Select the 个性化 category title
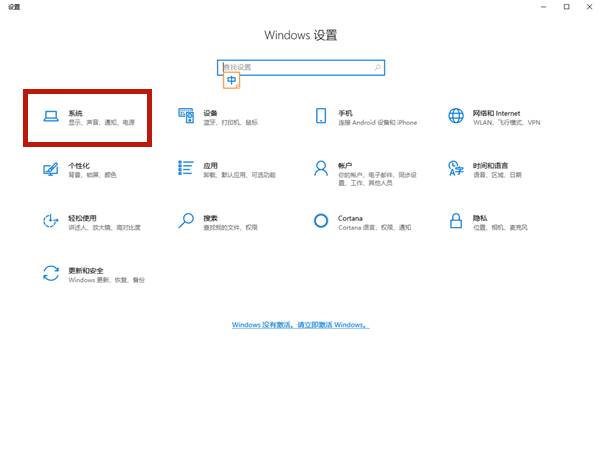The image size is (600, 450). coord(79,165)
